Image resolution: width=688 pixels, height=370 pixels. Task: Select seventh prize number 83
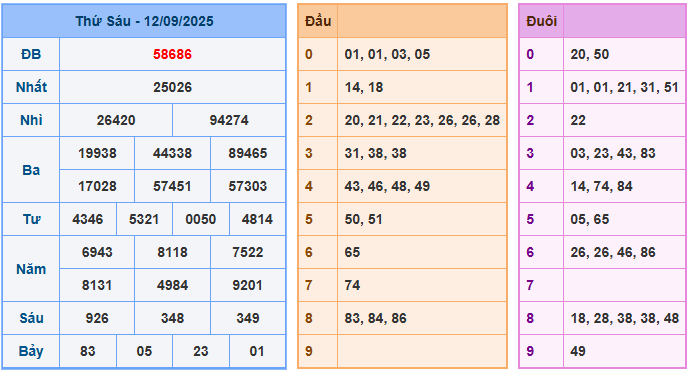point(88,351)
